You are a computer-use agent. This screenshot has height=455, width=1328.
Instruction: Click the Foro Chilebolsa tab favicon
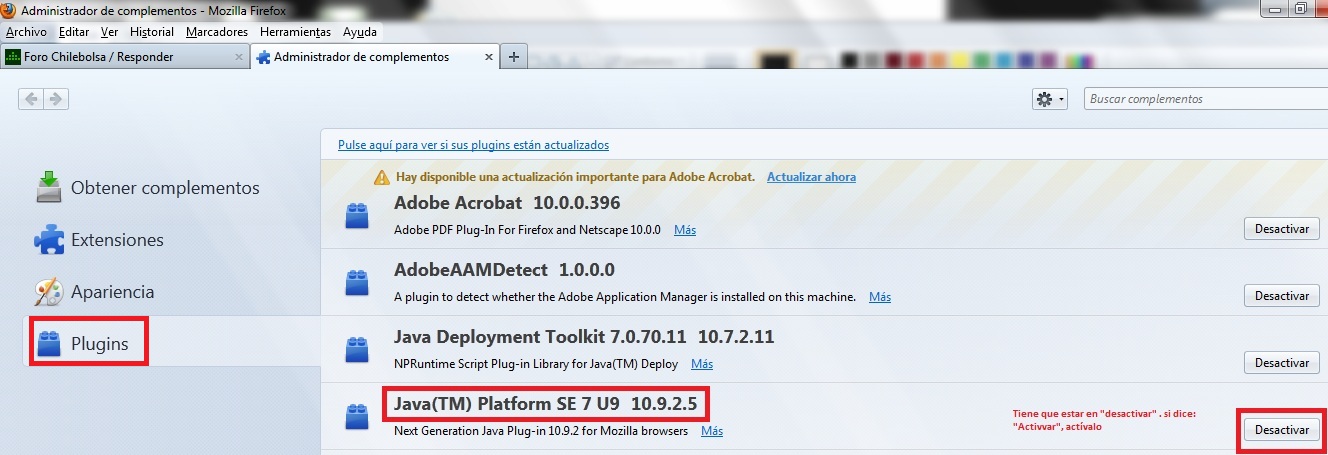(x=12, y=57)
